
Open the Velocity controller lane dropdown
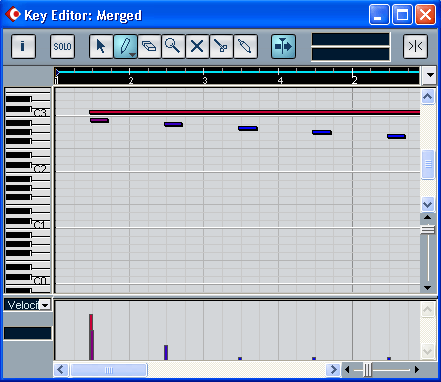pos(45,305)
